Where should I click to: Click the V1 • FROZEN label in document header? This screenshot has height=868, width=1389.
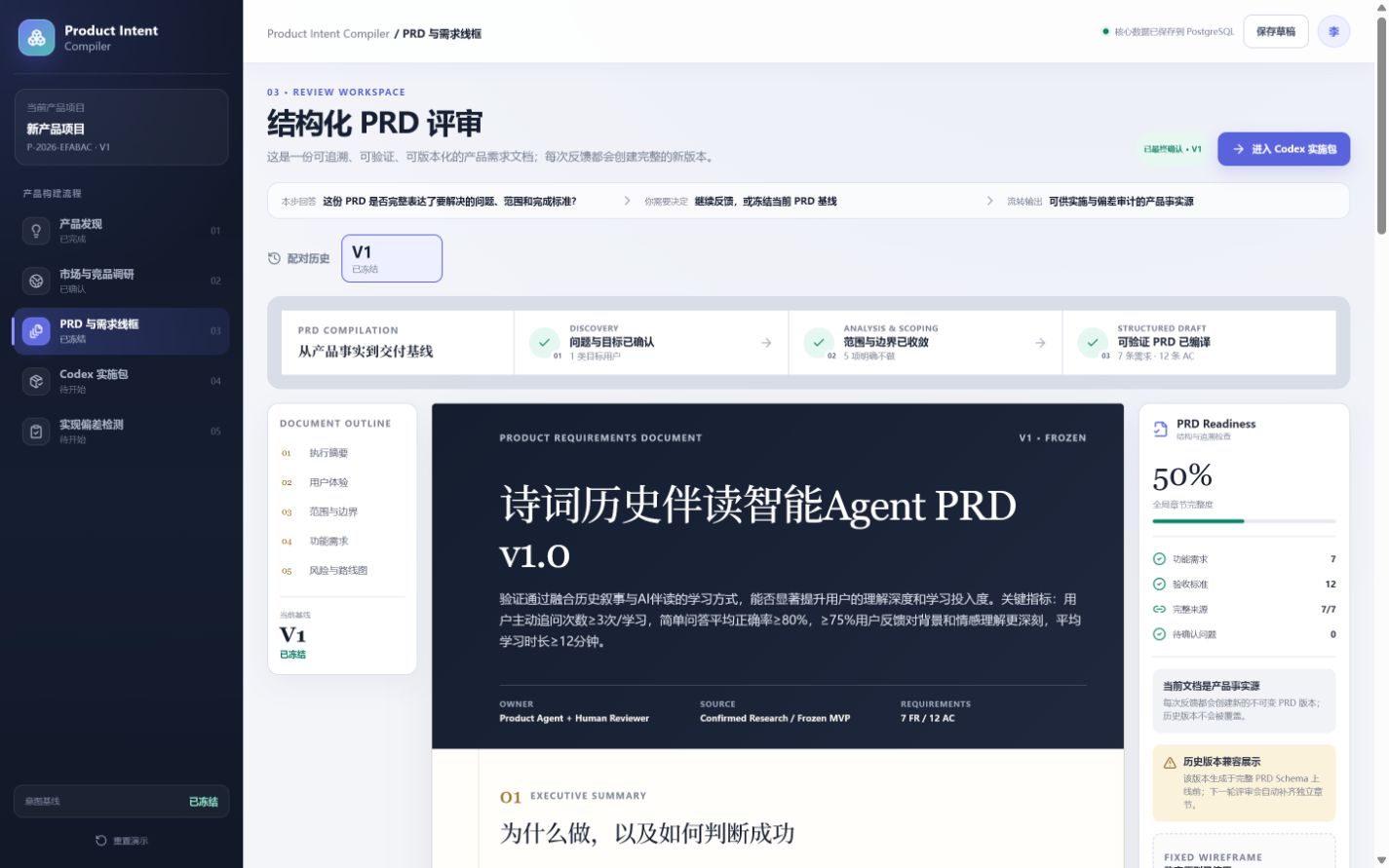[x=1053, y=438]
